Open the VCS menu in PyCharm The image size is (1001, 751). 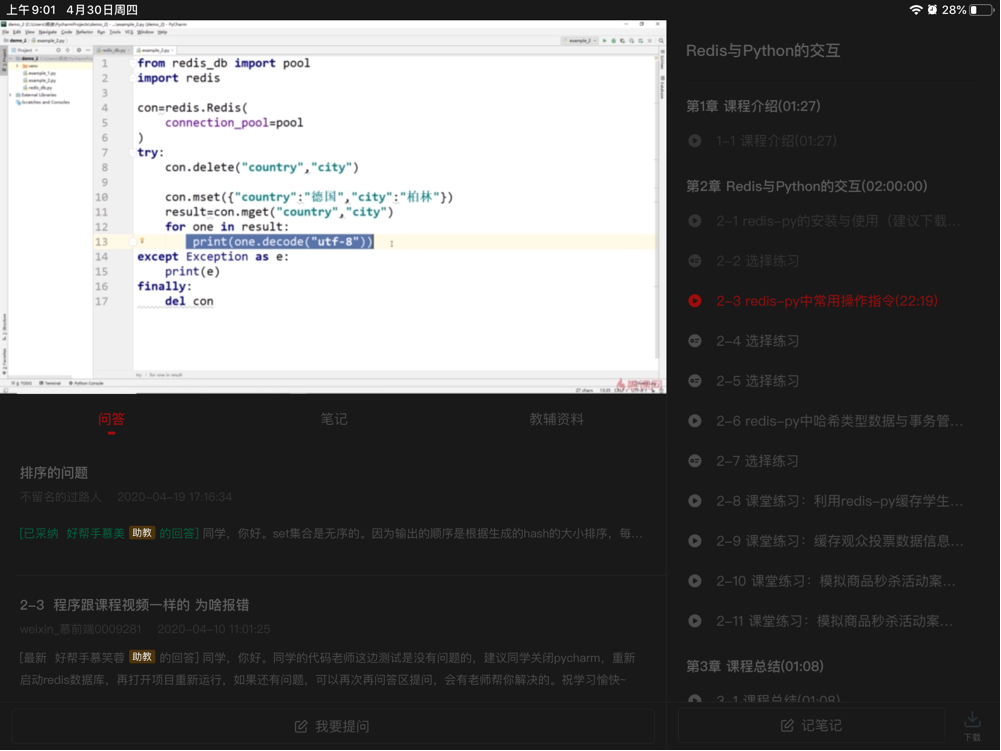pos(129,32)
